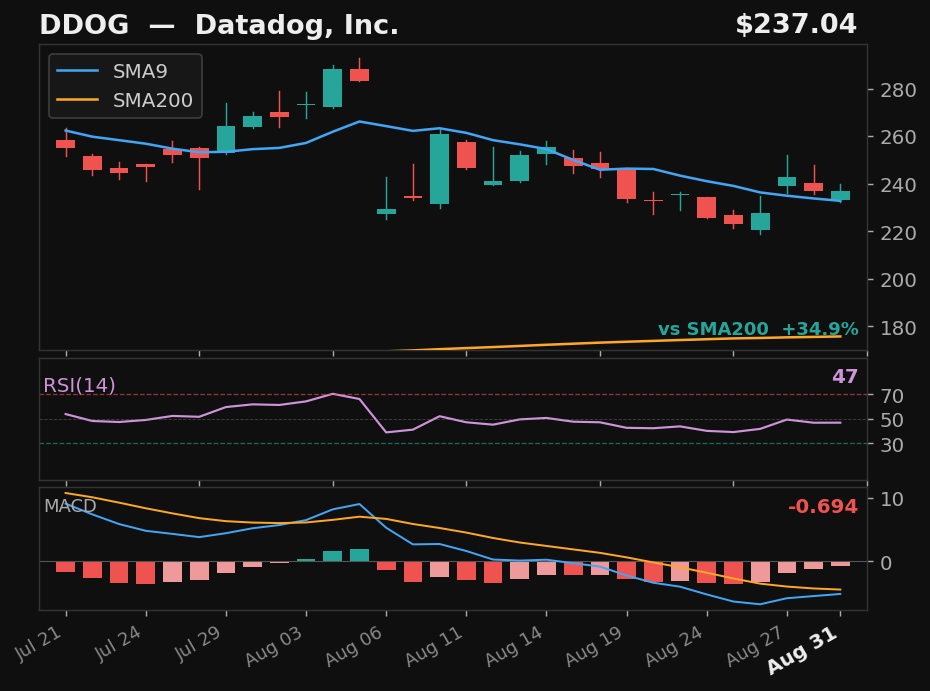
Task: Click the 220 price axis label
Action: coord(898,233)
